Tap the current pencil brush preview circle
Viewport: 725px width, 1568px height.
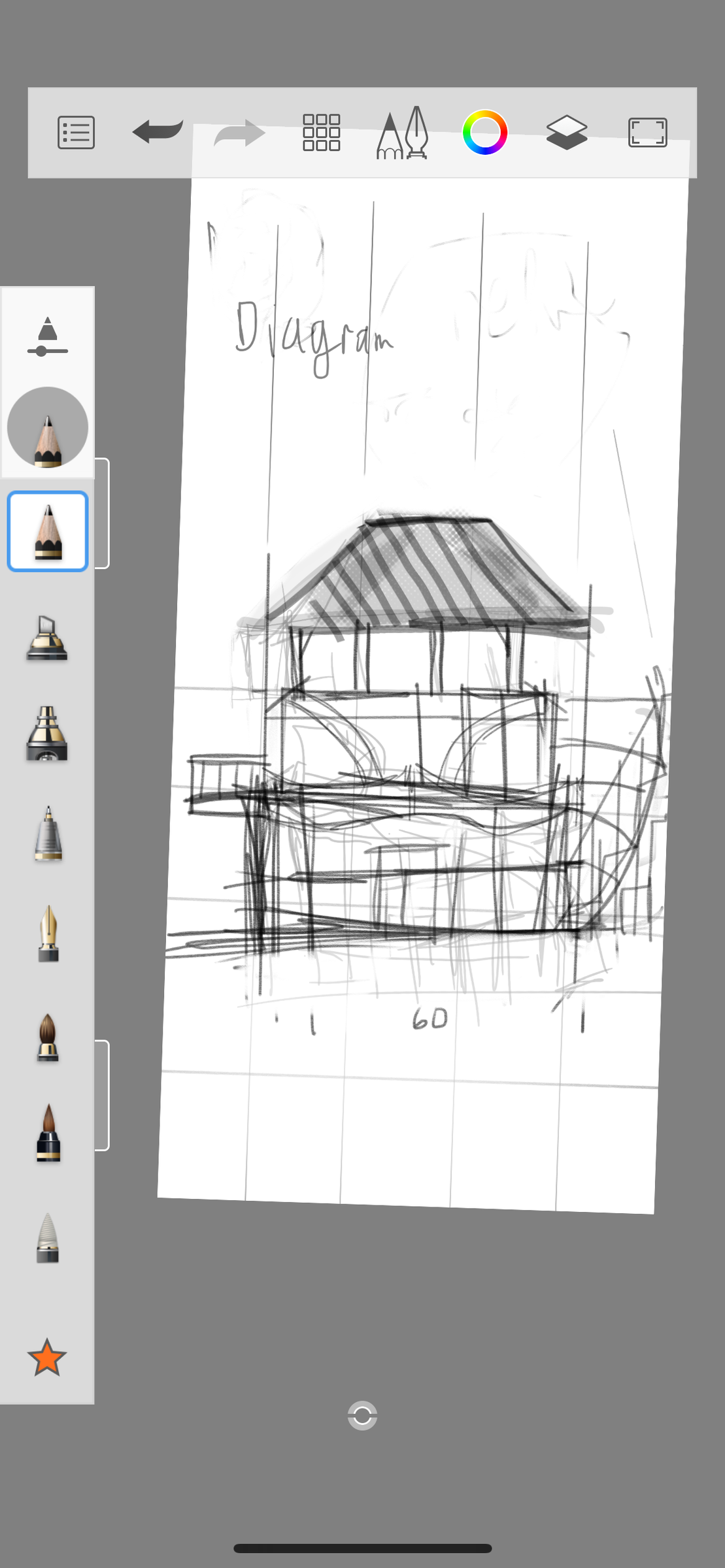(48, 427)
